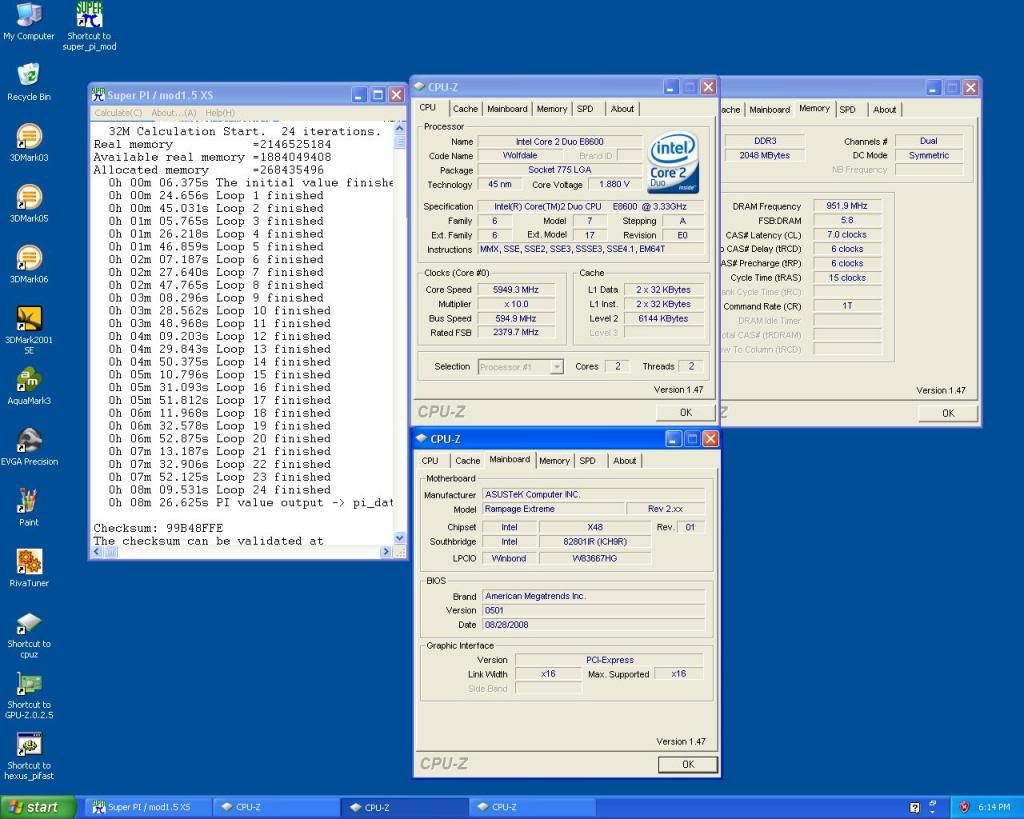
Task: Switch to Memory tab in top CPU-Z window
Action: 552,109
